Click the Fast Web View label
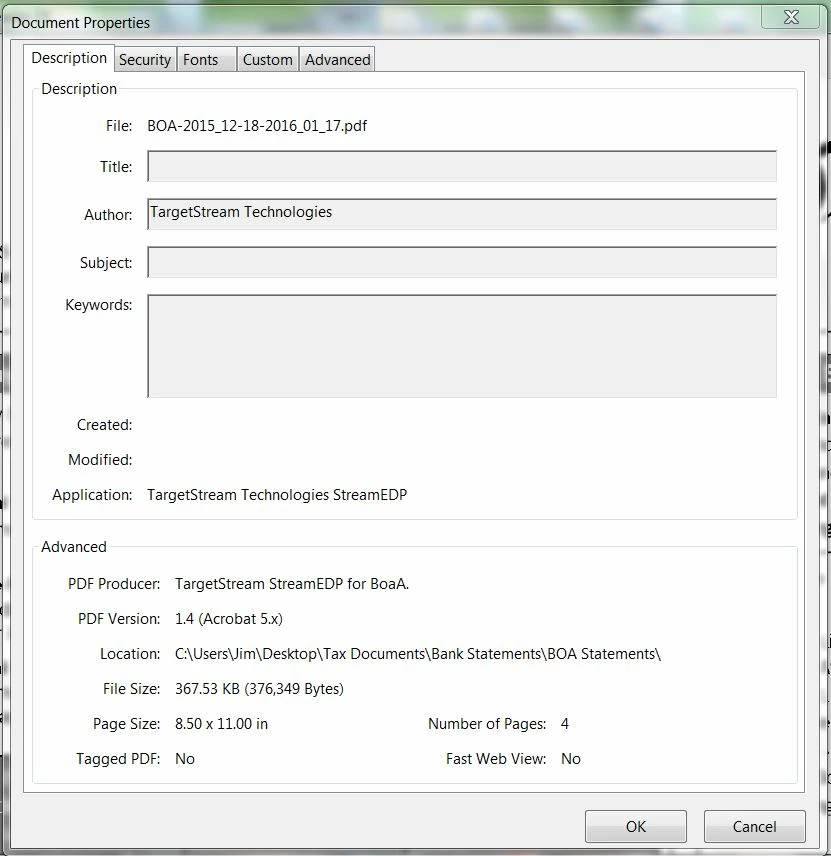The height and width of the screenshot is (856, 831). (496, 759)
